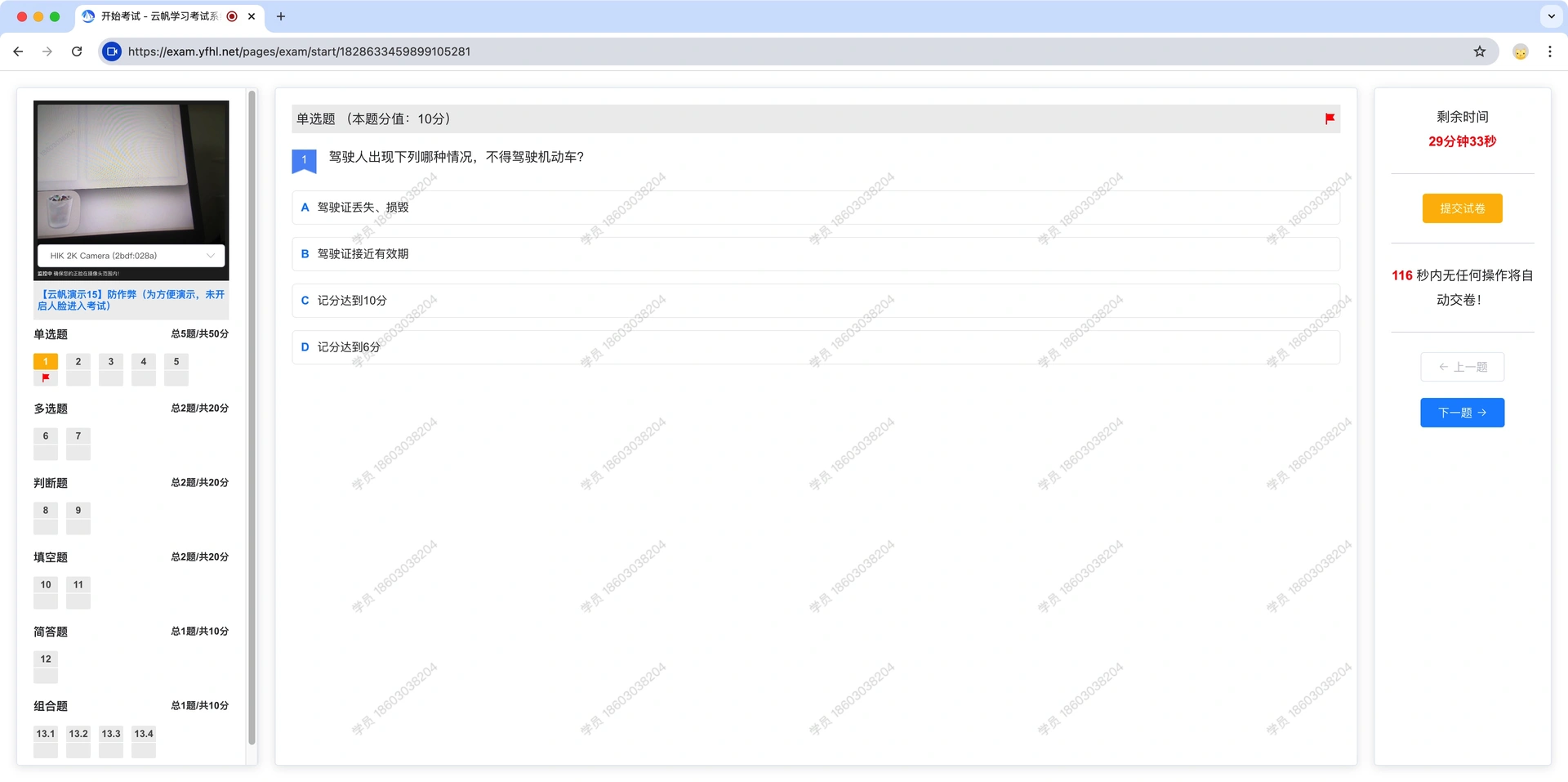1568x782 pixels.
Task: Jump to question 5
Action: [176, 369]
